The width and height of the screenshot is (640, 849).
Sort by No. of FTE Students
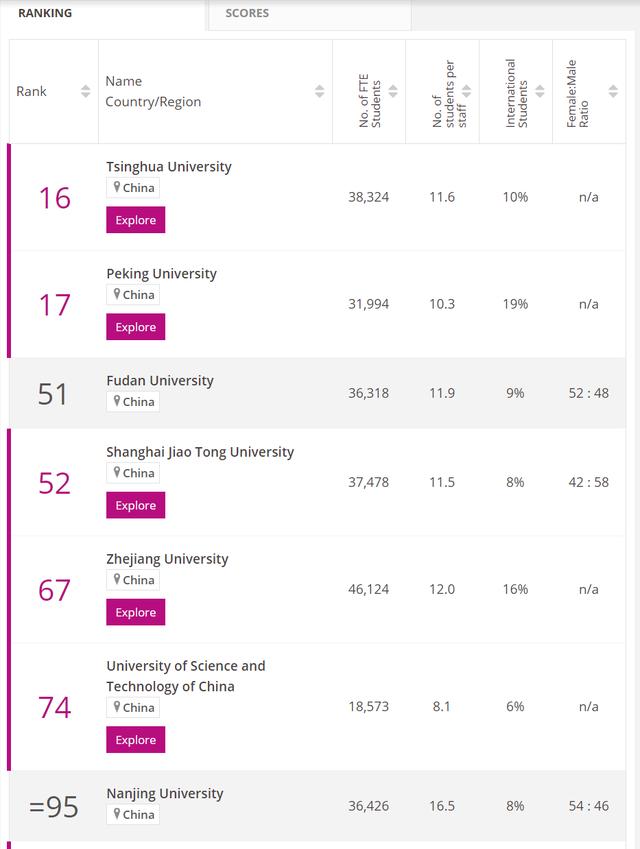[393, 92]
